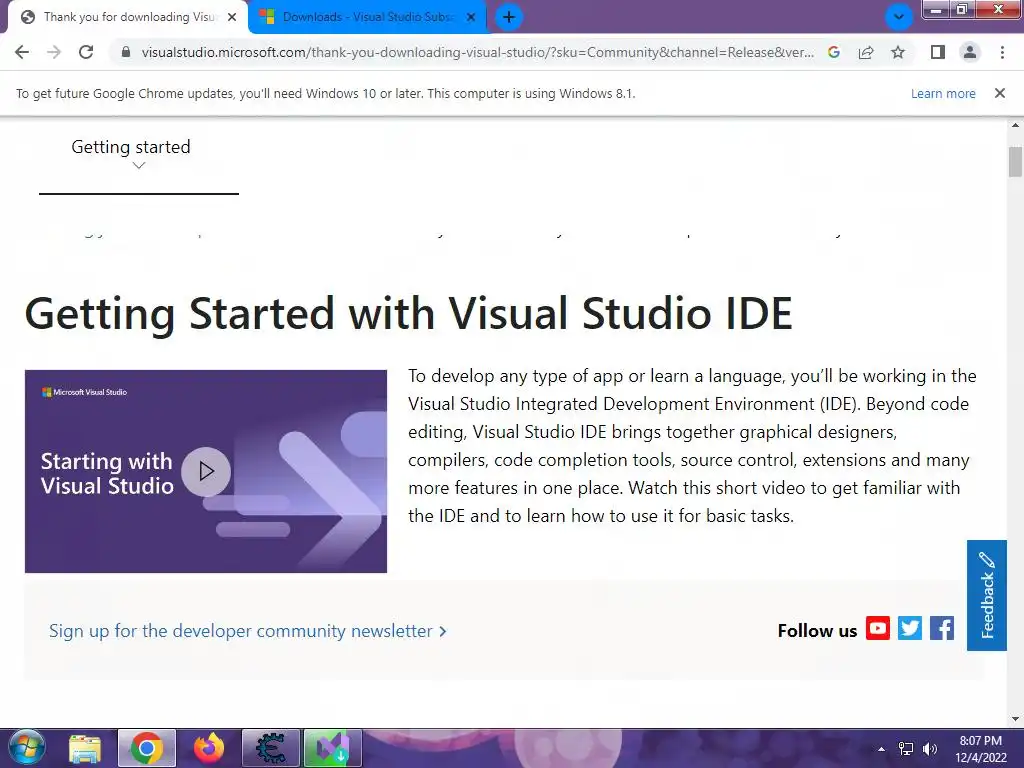Open the volume tray icon
This screenshot has width=1024, height=768.
point(929,749)
